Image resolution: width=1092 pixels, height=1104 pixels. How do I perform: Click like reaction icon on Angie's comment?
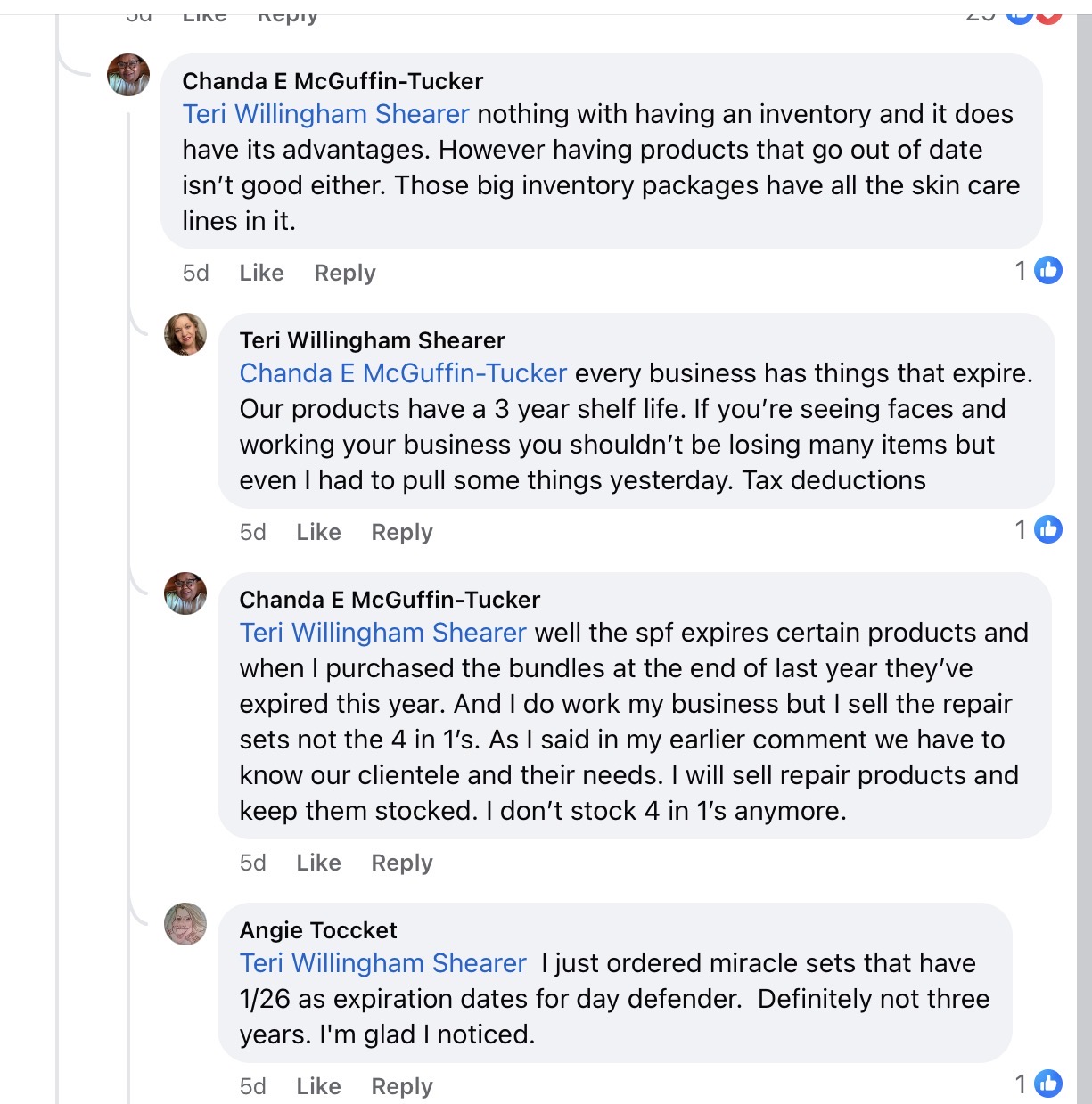click(1048, 1084)
